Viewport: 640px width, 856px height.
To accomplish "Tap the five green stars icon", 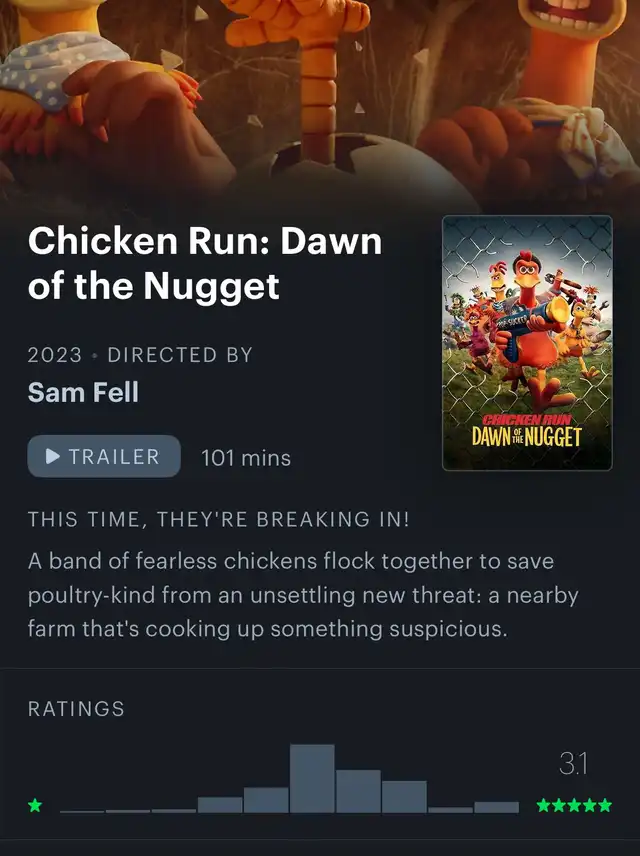I will point(574,805).
